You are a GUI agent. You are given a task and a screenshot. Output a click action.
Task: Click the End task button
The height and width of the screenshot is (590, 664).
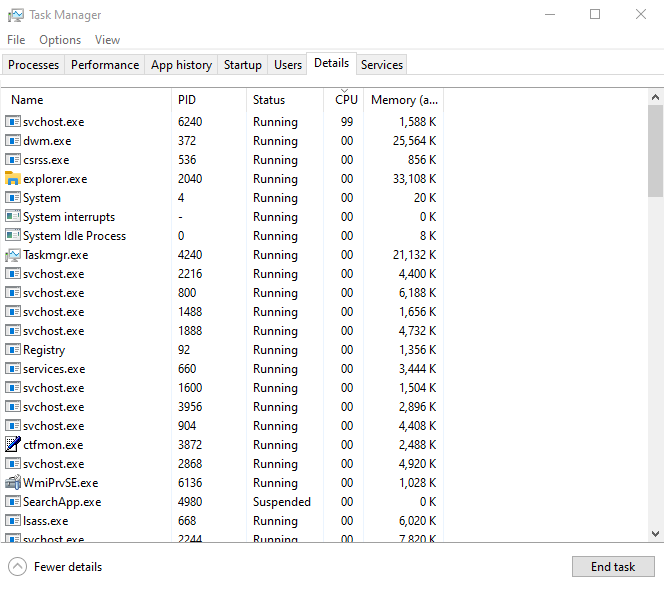click(613, 567)
